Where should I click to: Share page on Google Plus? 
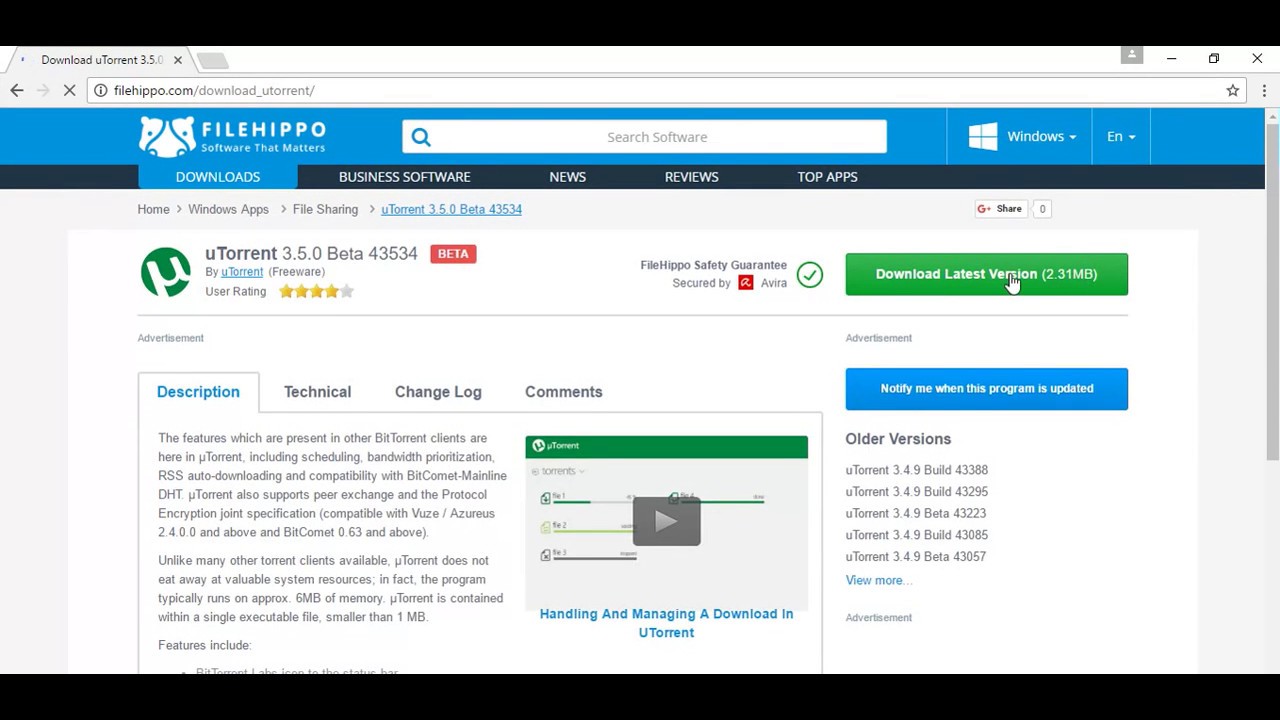click(x=999, y=209)
